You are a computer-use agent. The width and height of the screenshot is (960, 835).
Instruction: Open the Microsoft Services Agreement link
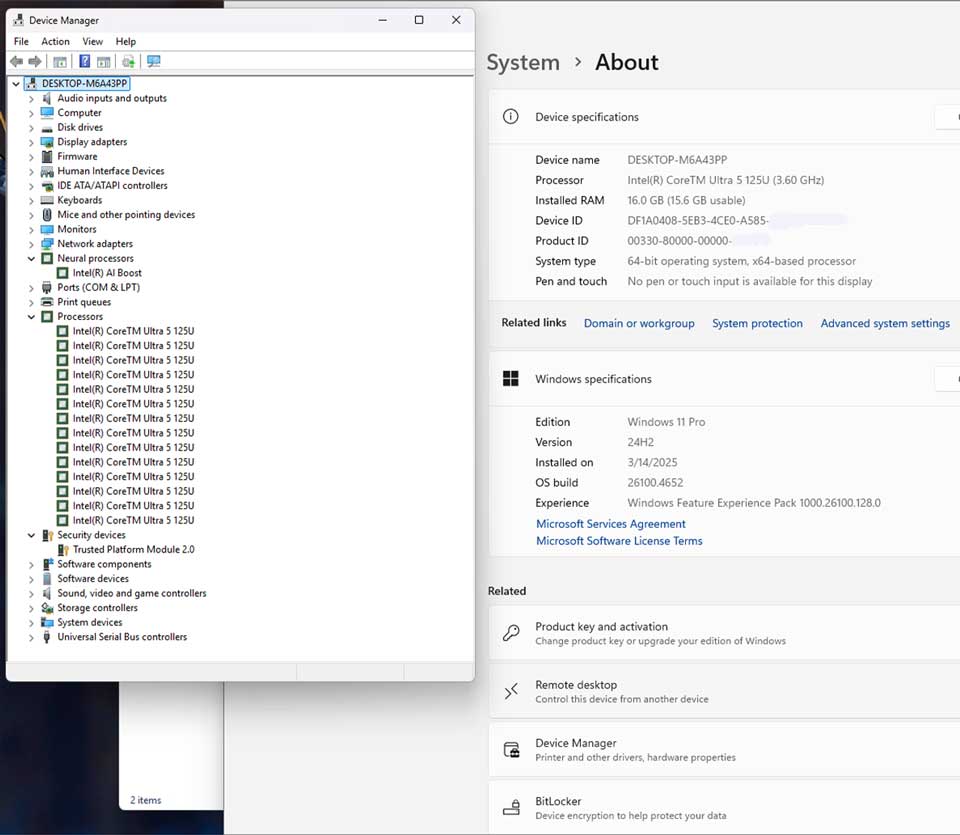pyautogui.click(x=610, y=524)
